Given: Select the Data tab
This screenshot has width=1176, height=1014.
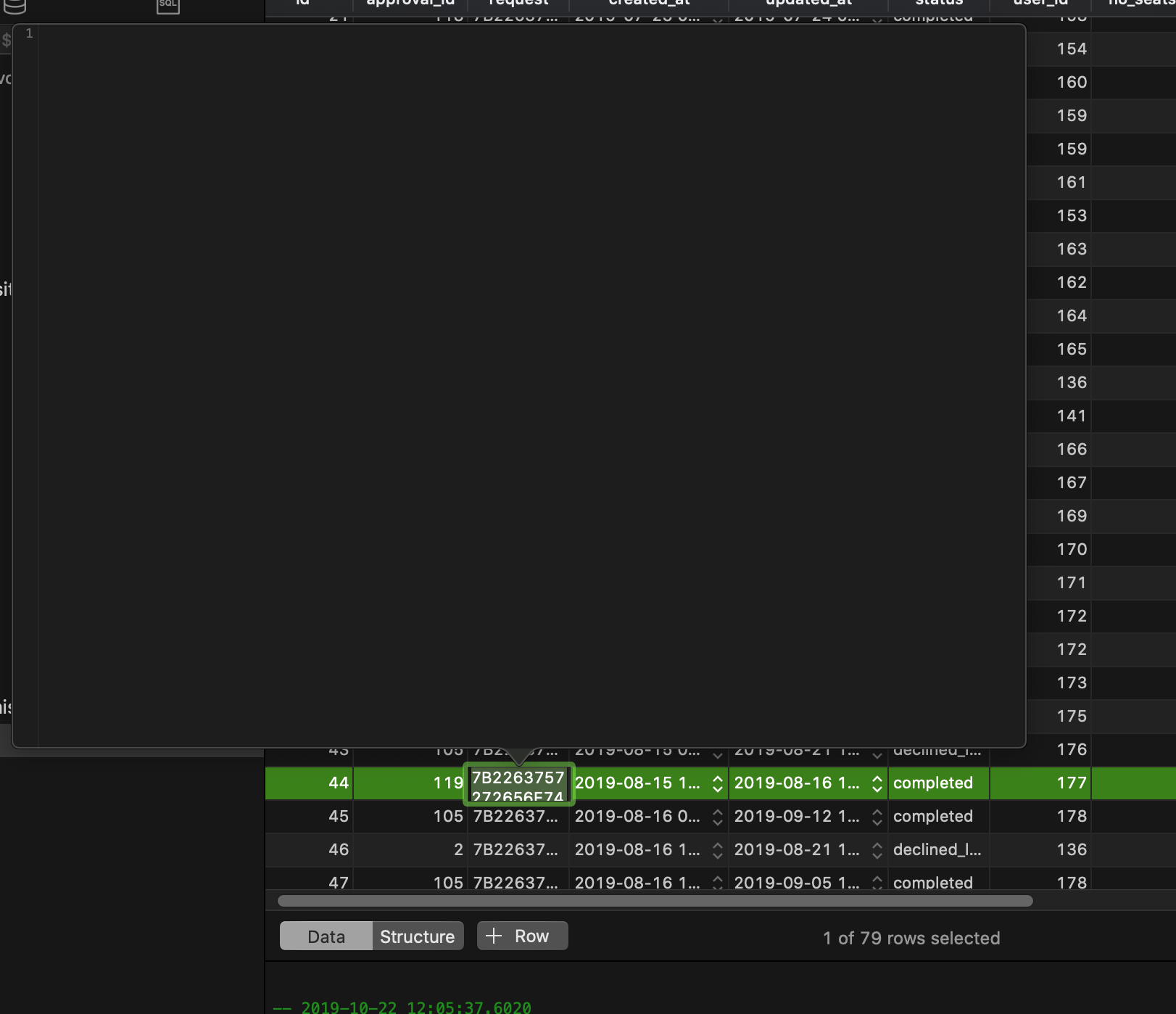Looking at the screenshot, I should point(325,936).
